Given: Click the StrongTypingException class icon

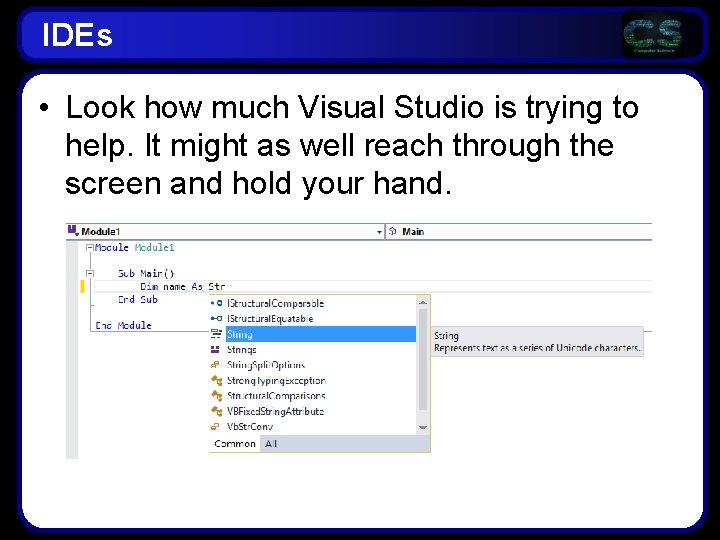Looking at the screenshot, I should click(216, 380).
